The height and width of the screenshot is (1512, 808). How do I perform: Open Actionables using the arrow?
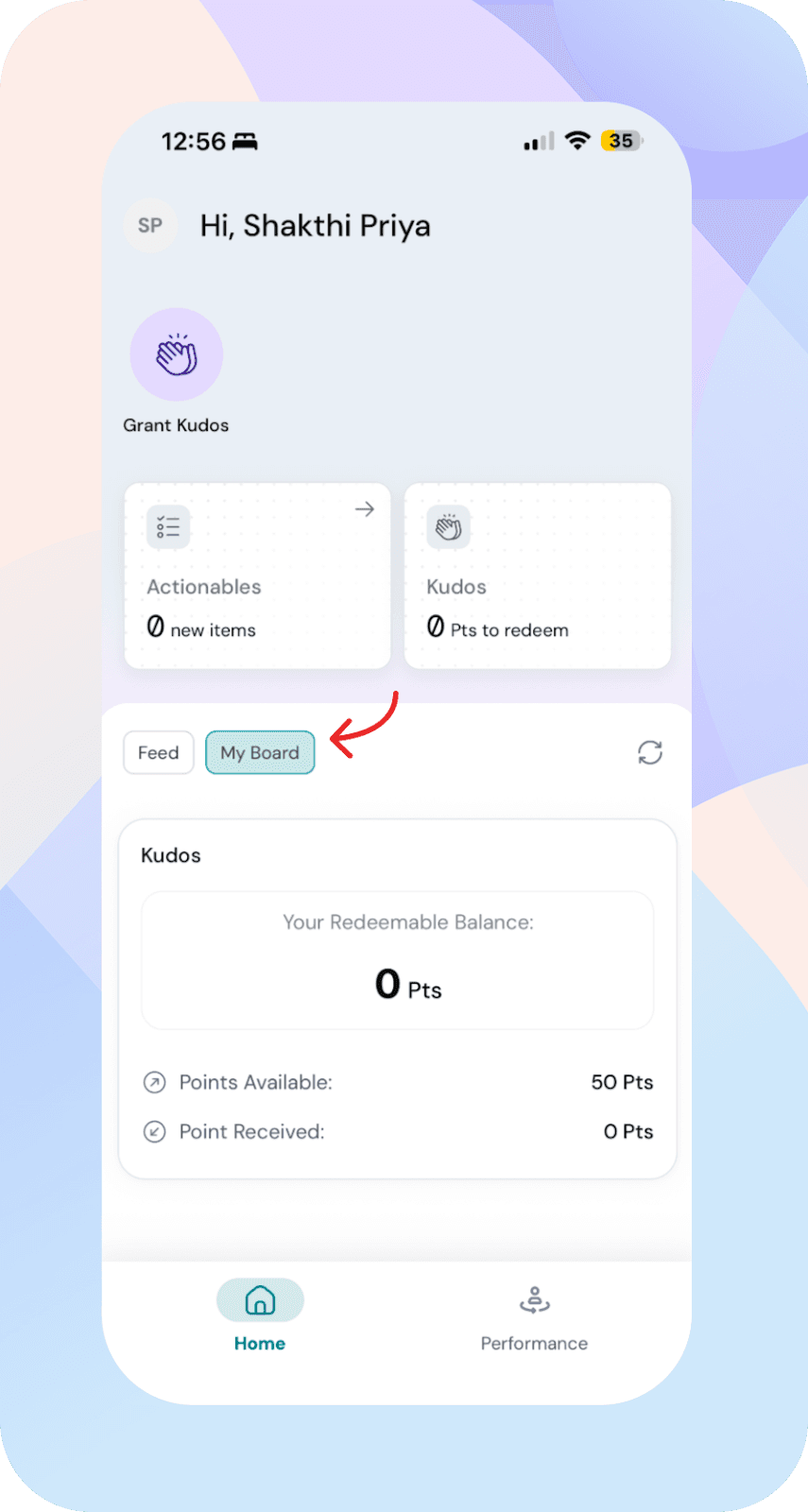(365, 509)
